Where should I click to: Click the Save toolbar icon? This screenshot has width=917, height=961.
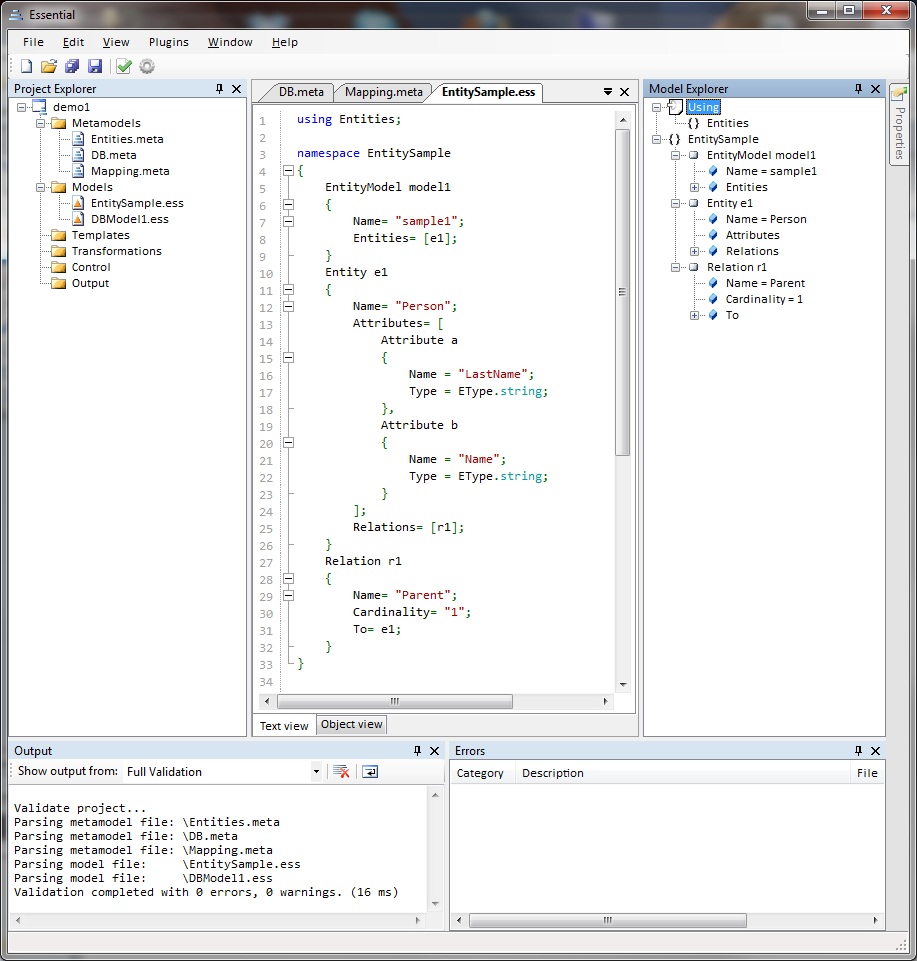pos(95,67)
